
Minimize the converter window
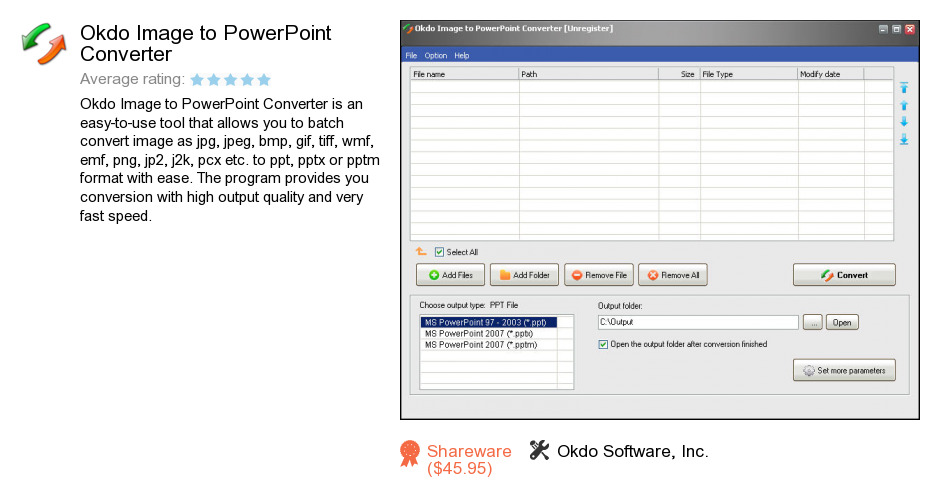coord(883,29)
